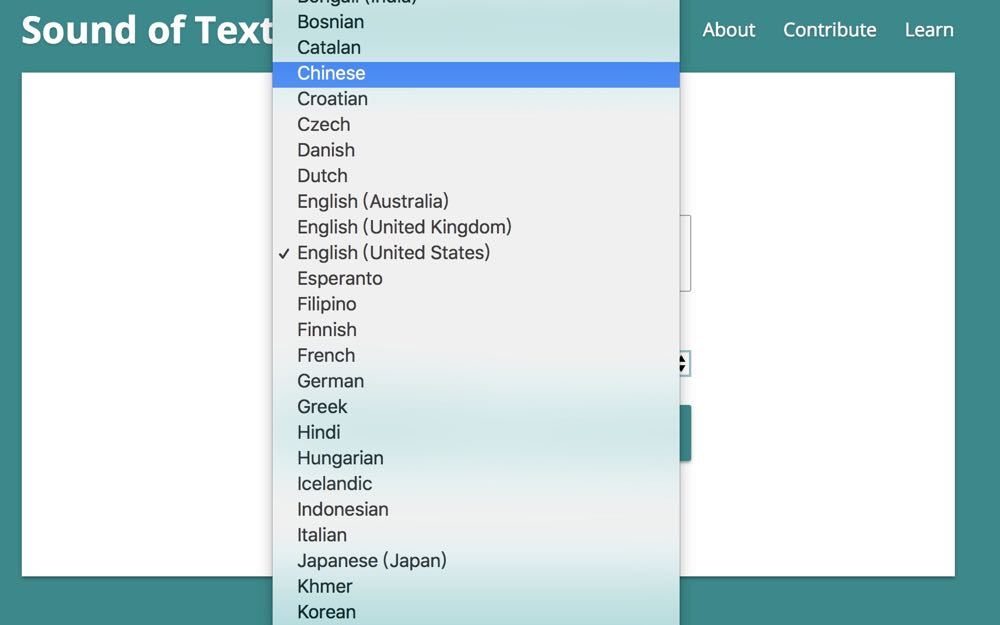Open the Contribute page link
1000x625 pixels.
pyautogui.click(x=830, y=30)
